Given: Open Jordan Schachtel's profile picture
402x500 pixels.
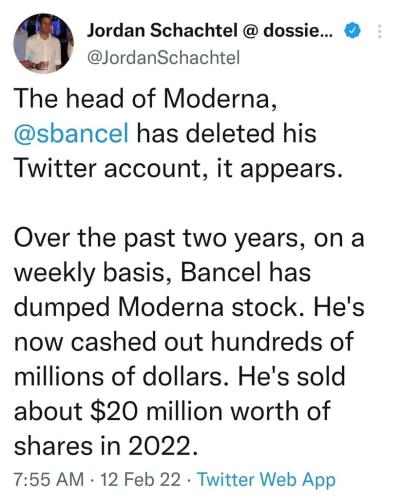Looking at the screenshot, I should pos(43,44).
